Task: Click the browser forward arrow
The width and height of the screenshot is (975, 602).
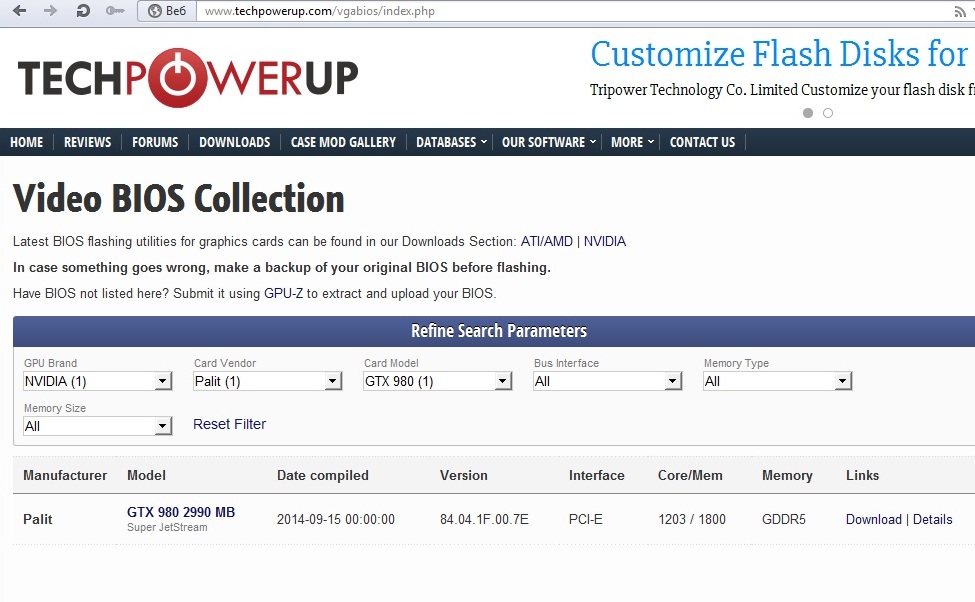Action: (x=50, y=11)
